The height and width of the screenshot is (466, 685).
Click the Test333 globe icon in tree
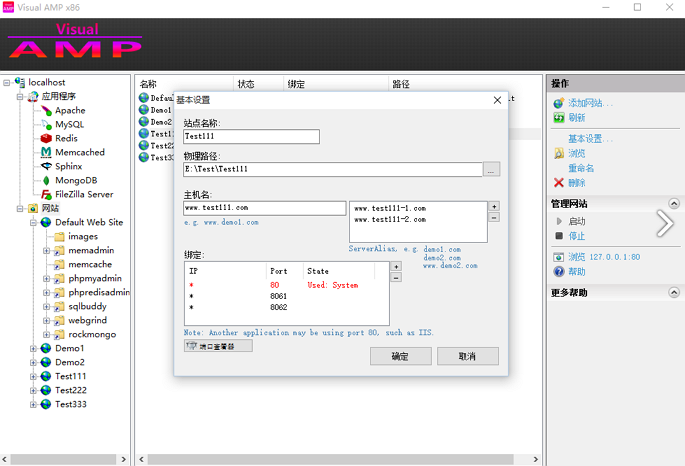click(46, 404)
